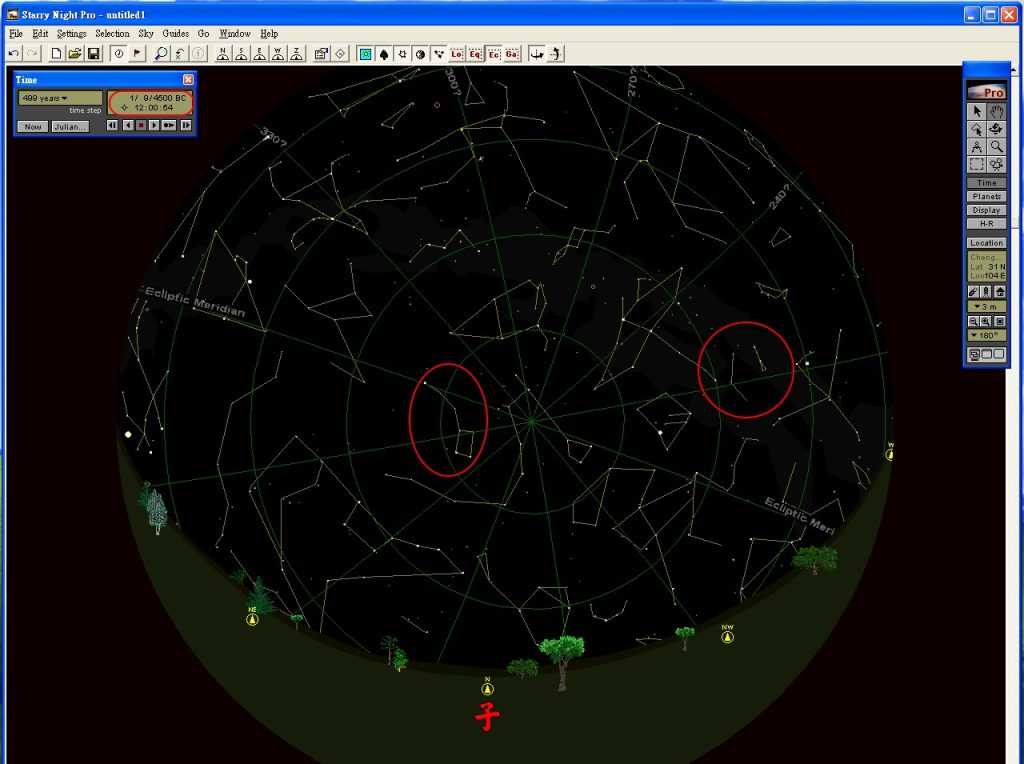Click the save file toolbar icon
The width and height of the screenshot is (1024, 764).
pos(93,54)
